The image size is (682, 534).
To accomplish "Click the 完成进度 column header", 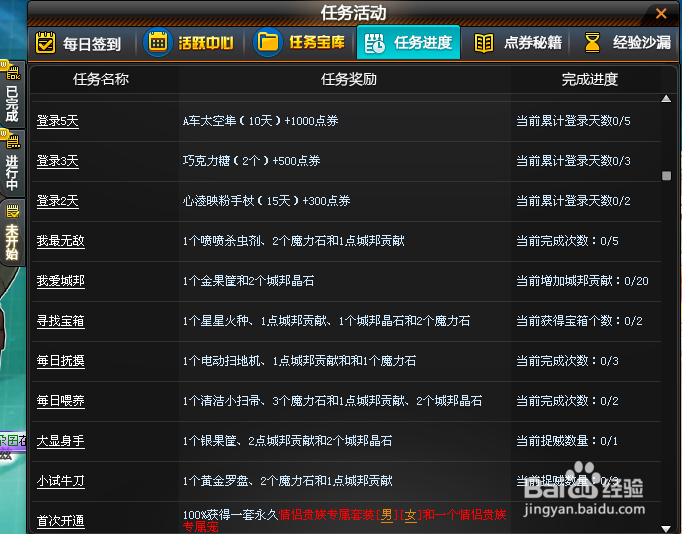I will tap(590, 79).
